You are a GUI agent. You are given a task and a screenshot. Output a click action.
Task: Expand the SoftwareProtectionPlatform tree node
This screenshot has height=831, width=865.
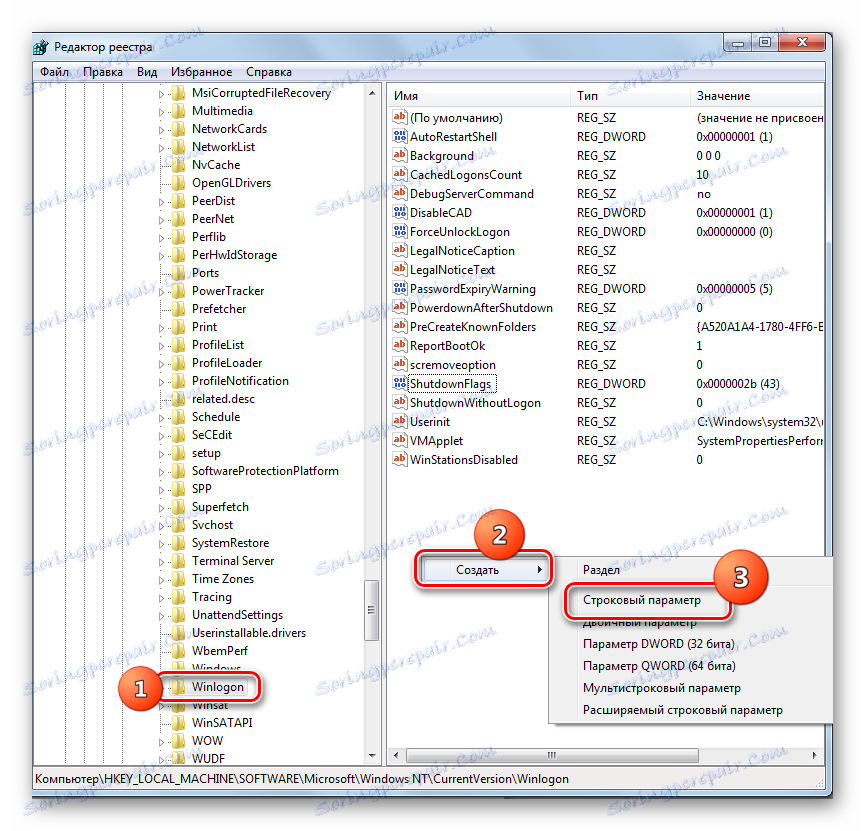[162, 472]
